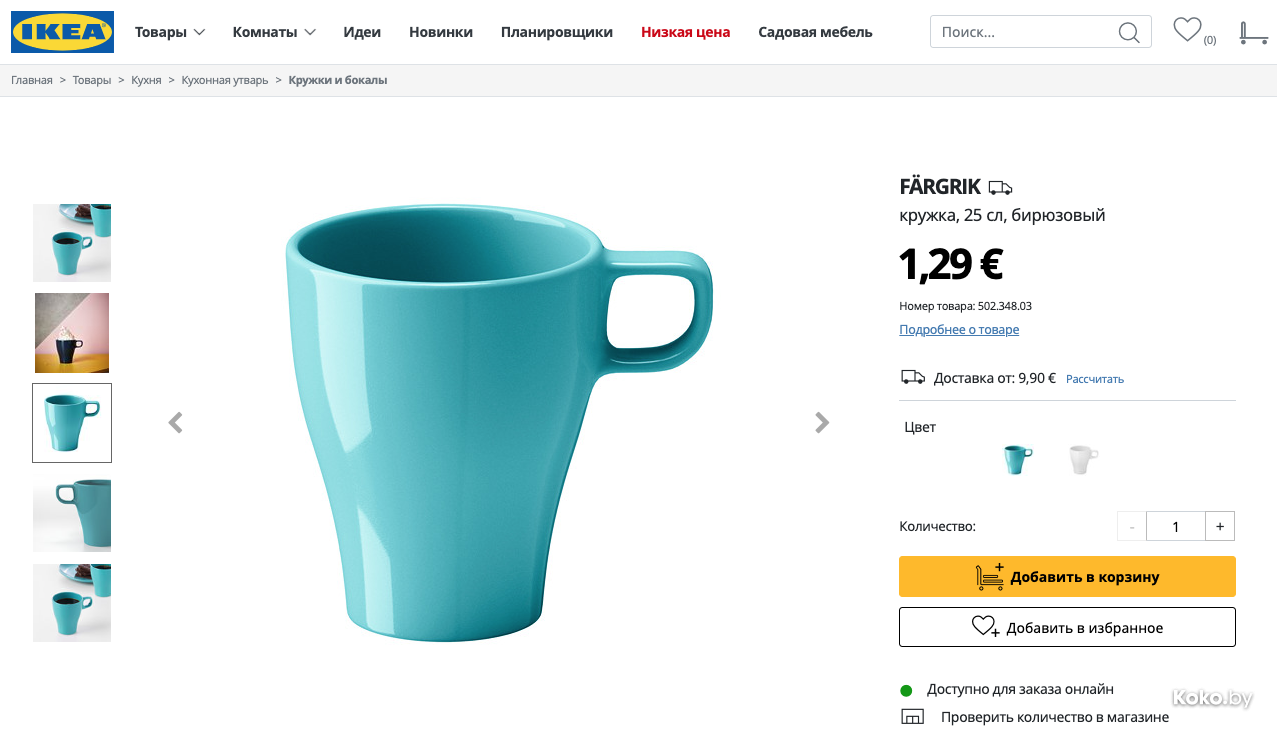1277x733 pixels.
Task: Open the Низкая цена menu item
Action: (x=685, y=32)
